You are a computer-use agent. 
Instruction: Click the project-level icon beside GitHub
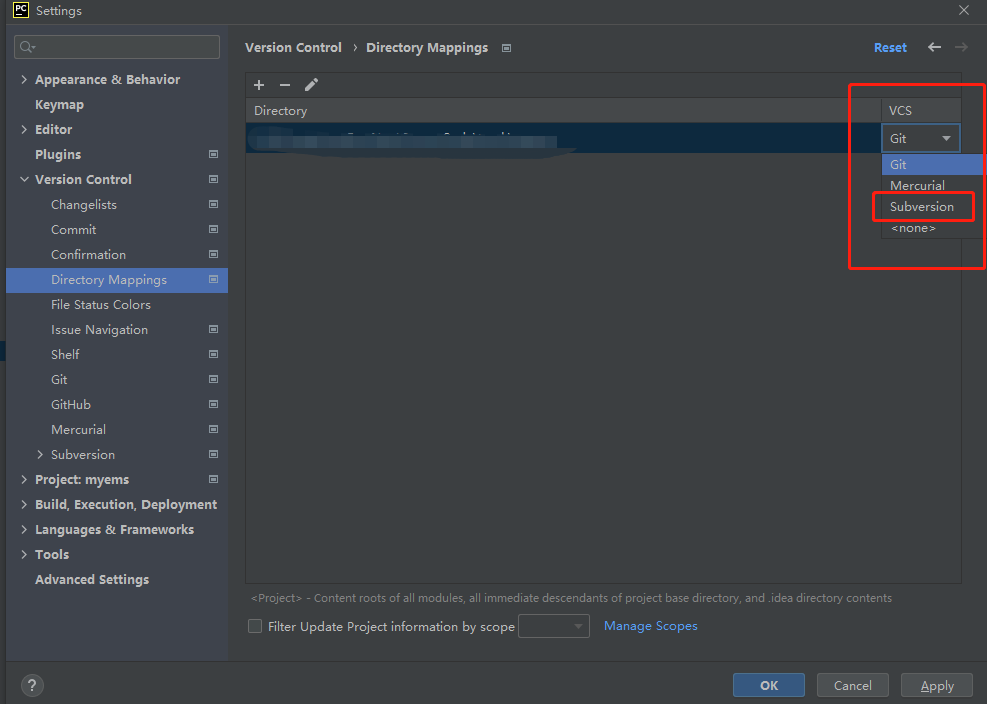(x=213, y=404)
